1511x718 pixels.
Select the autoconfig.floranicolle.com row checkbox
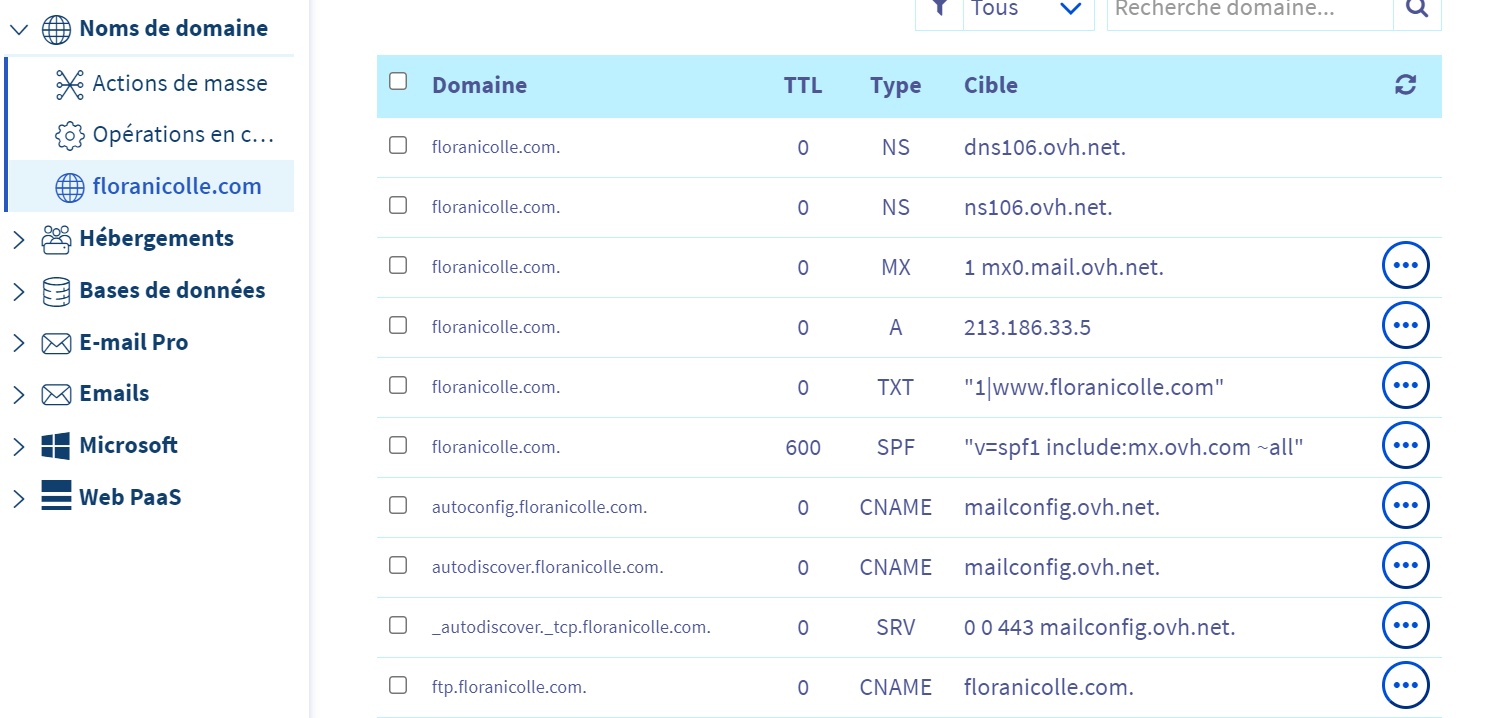click(x=398, y=505)
